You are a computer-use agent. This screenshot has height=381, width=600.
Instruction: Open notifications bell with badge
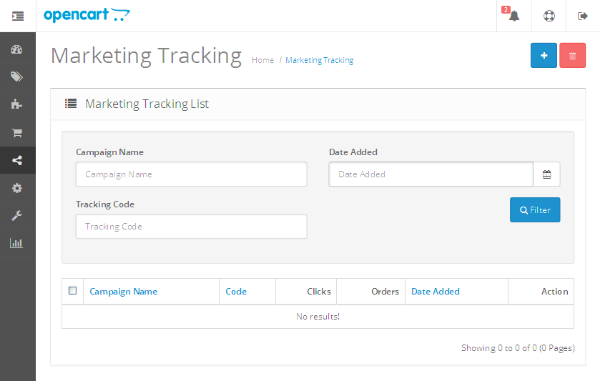tap(513, 16)
